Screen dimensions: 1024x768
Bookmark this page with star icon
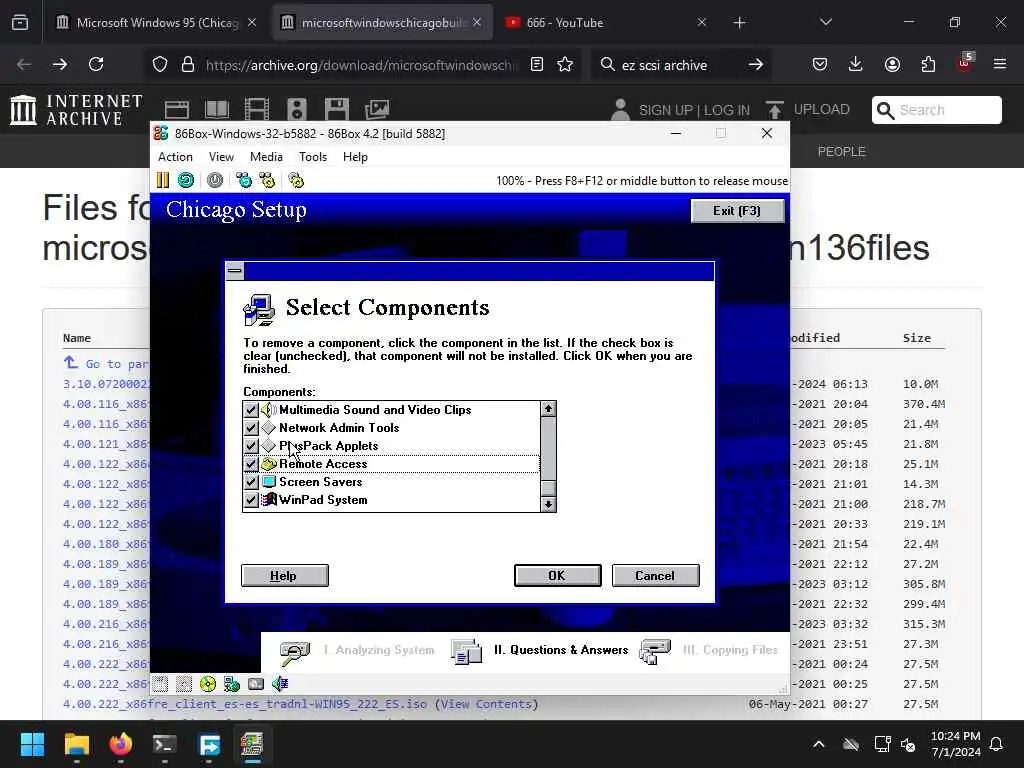point(565,64)
